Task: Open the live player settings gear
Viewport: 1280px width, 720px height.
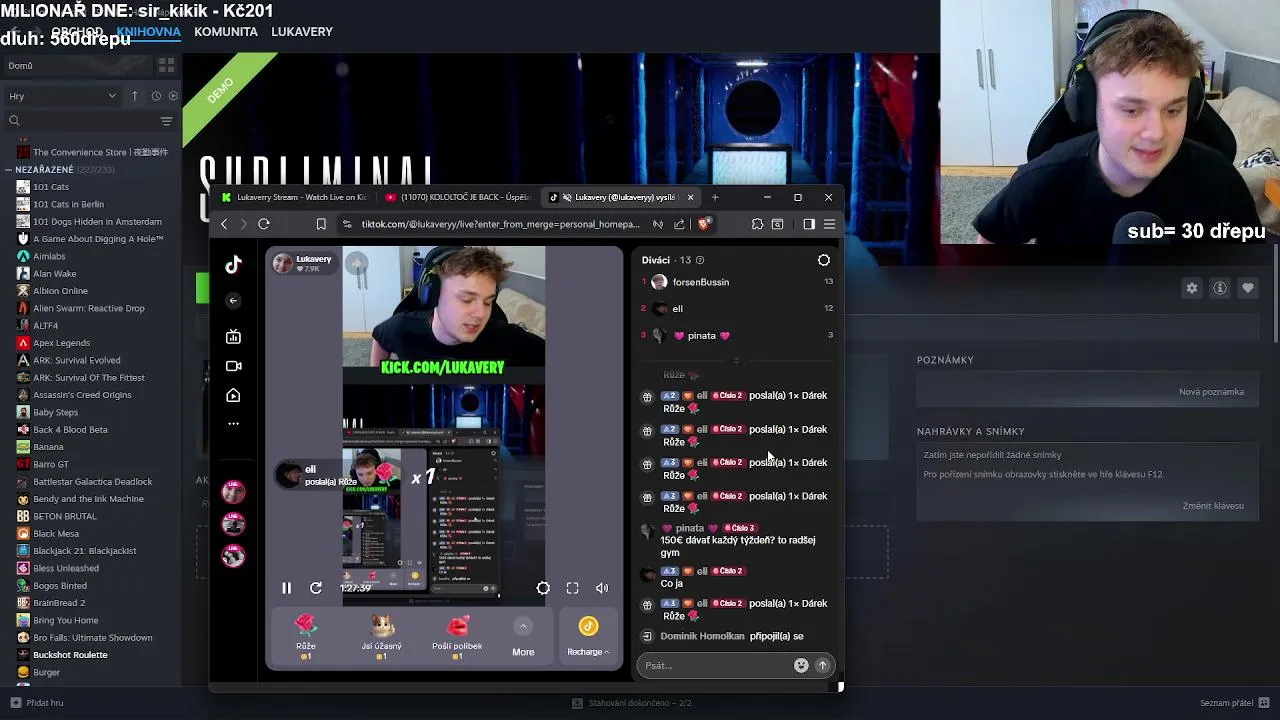Action: tap(543, 588)
